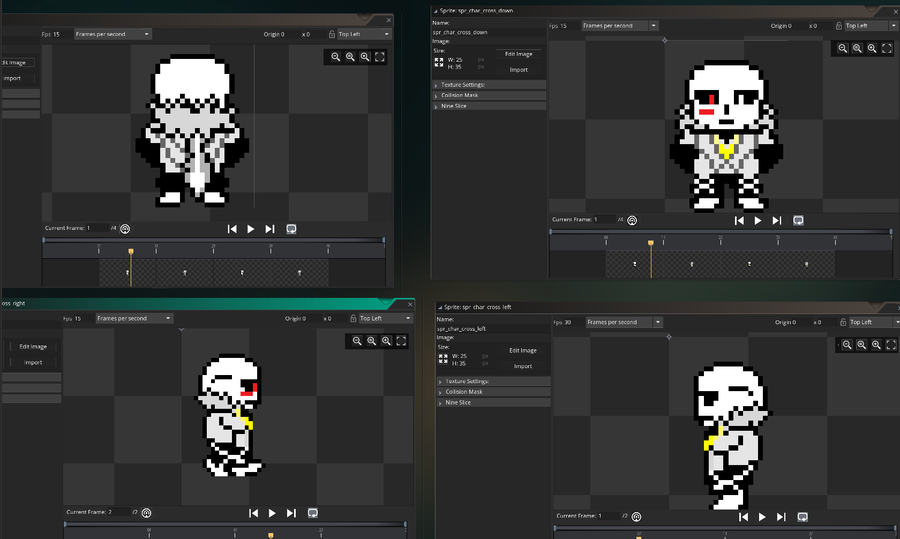
Task: Expand Collision Mask in cross_down window
Action: tap(489, 95)
